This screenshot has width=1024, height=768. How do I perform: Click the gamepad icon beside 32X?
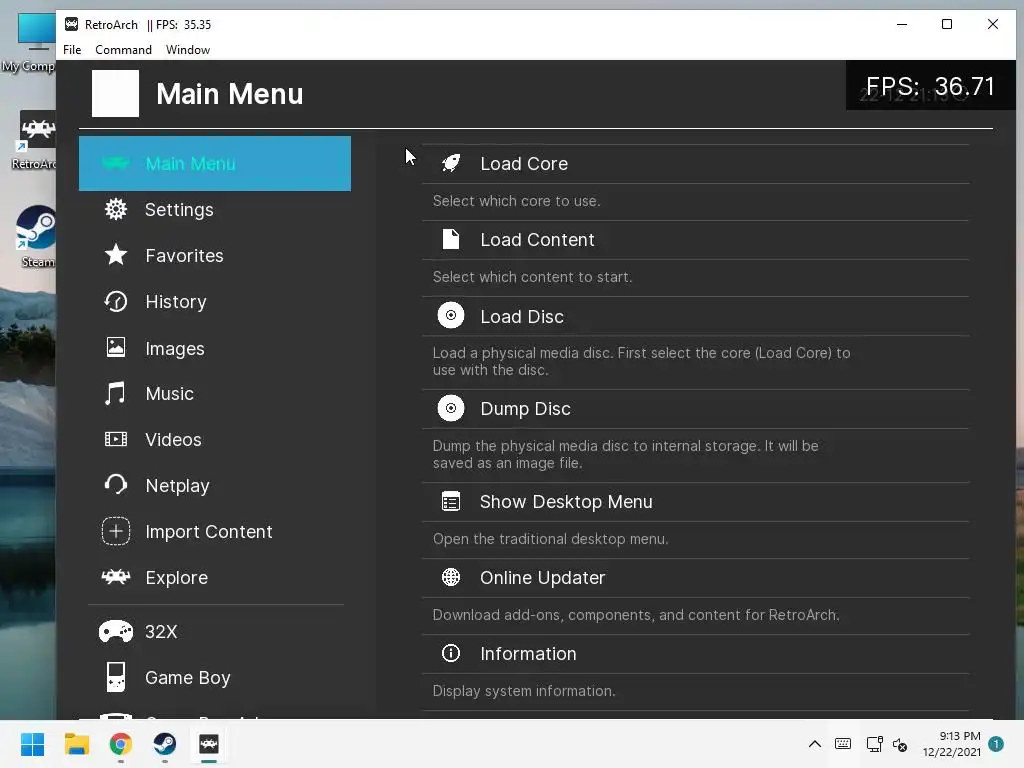click(116, 632)
